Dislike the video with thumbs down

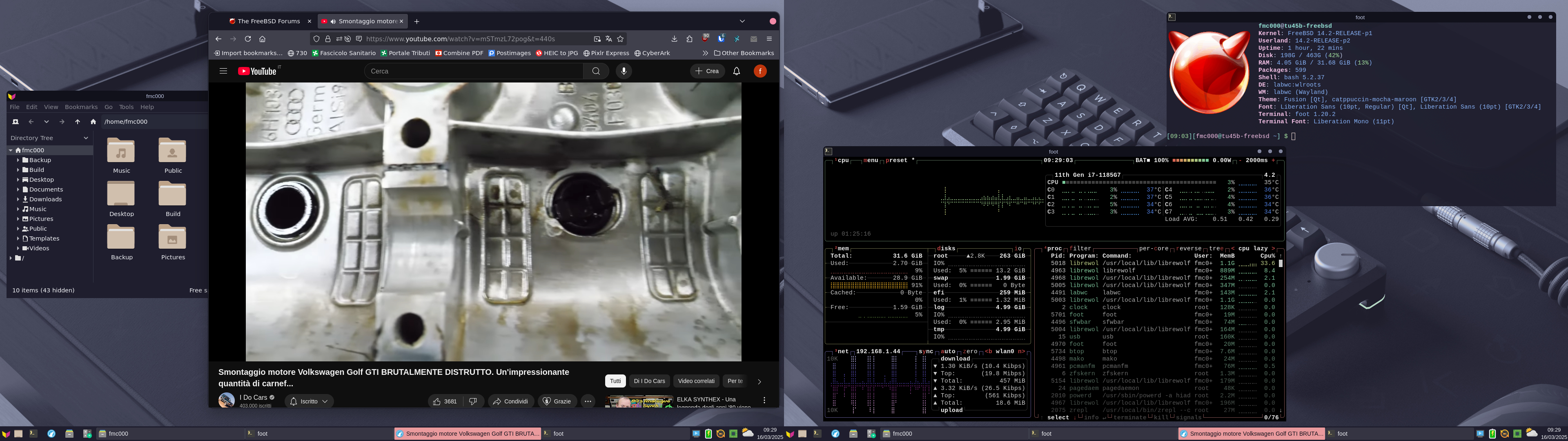coord(473,401)
